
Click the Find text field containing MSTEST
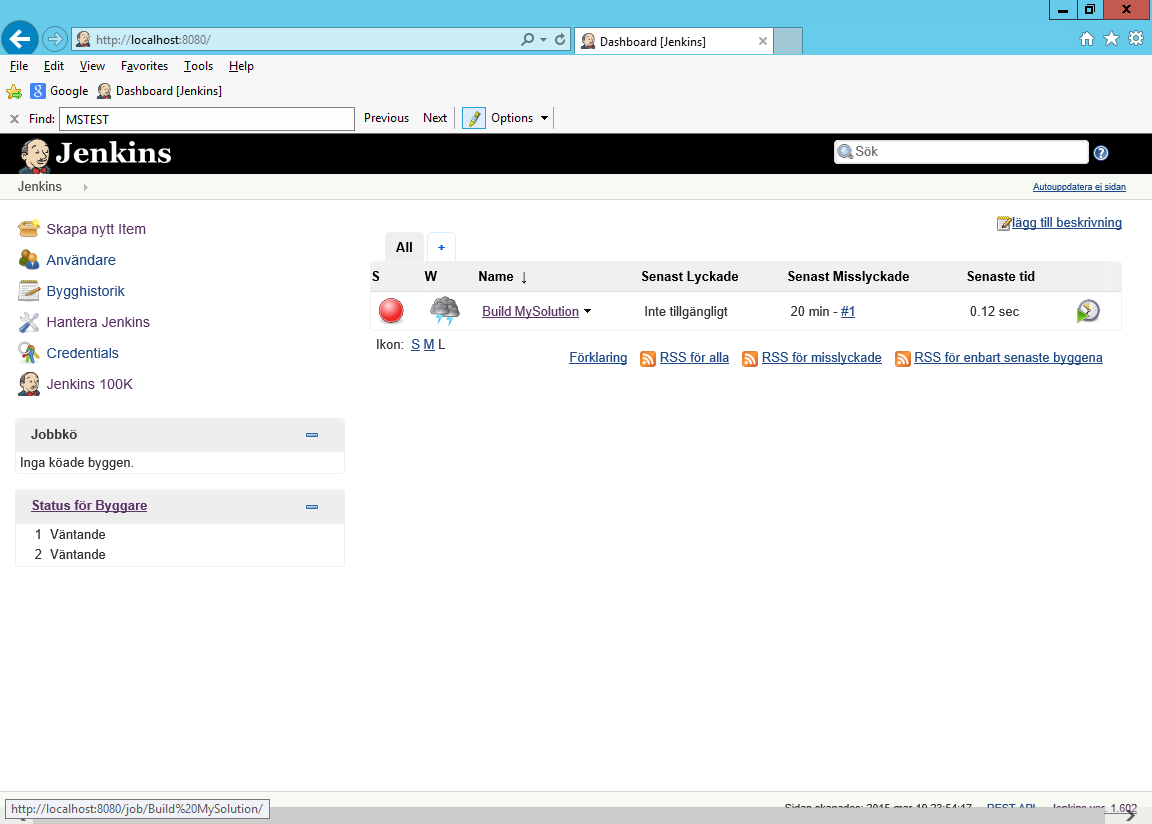(x=207, y=119)
